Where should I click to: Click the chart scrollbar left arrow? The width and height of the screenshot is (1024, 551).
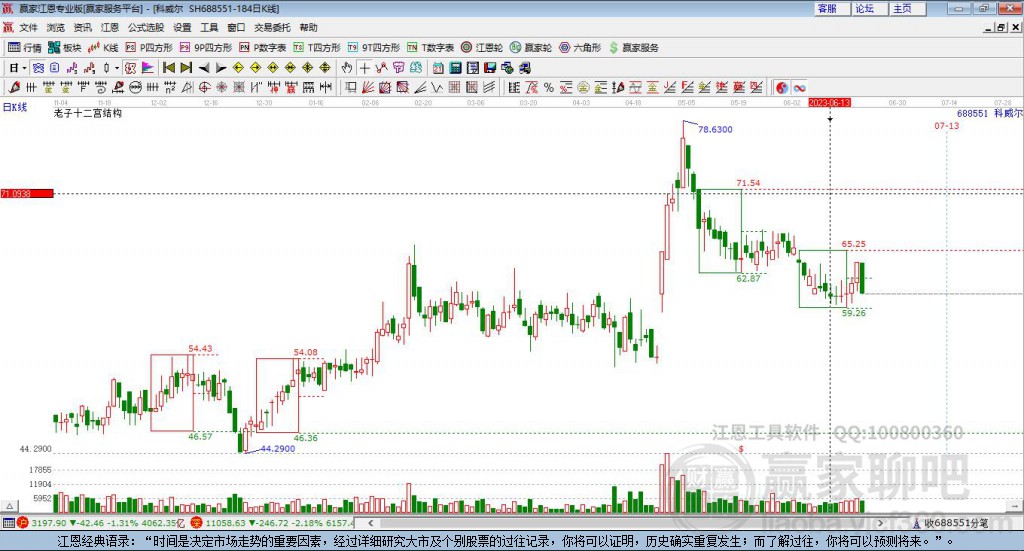tap(370, 523)
